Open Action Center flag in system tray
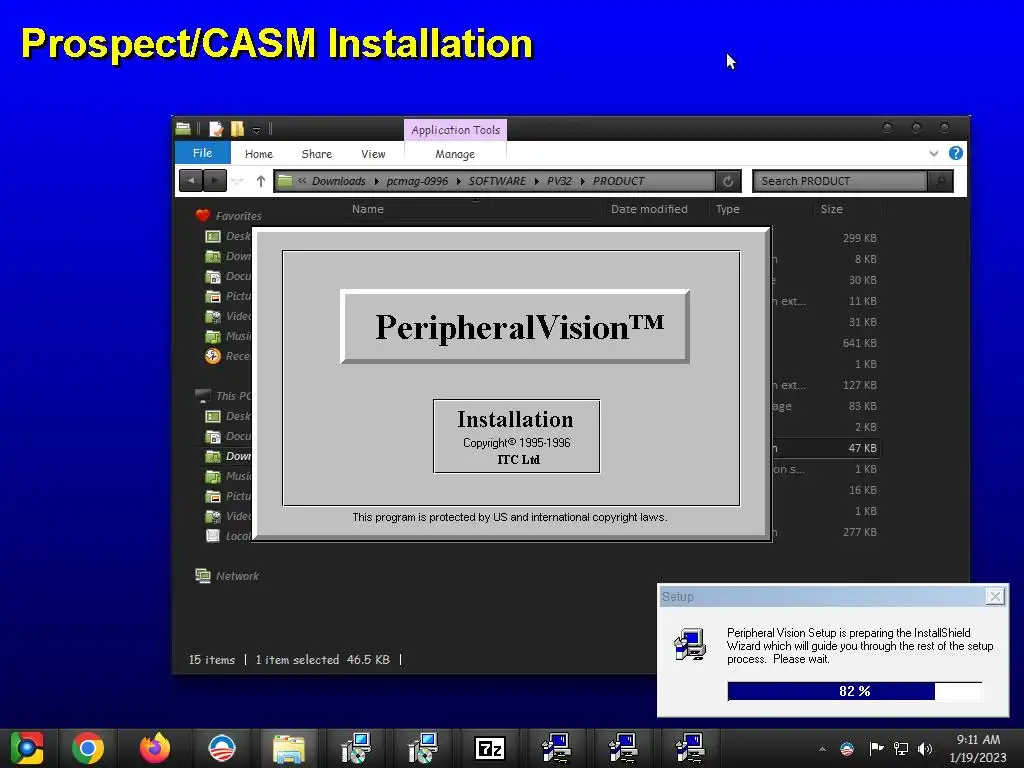 click(x=876, y=748)
